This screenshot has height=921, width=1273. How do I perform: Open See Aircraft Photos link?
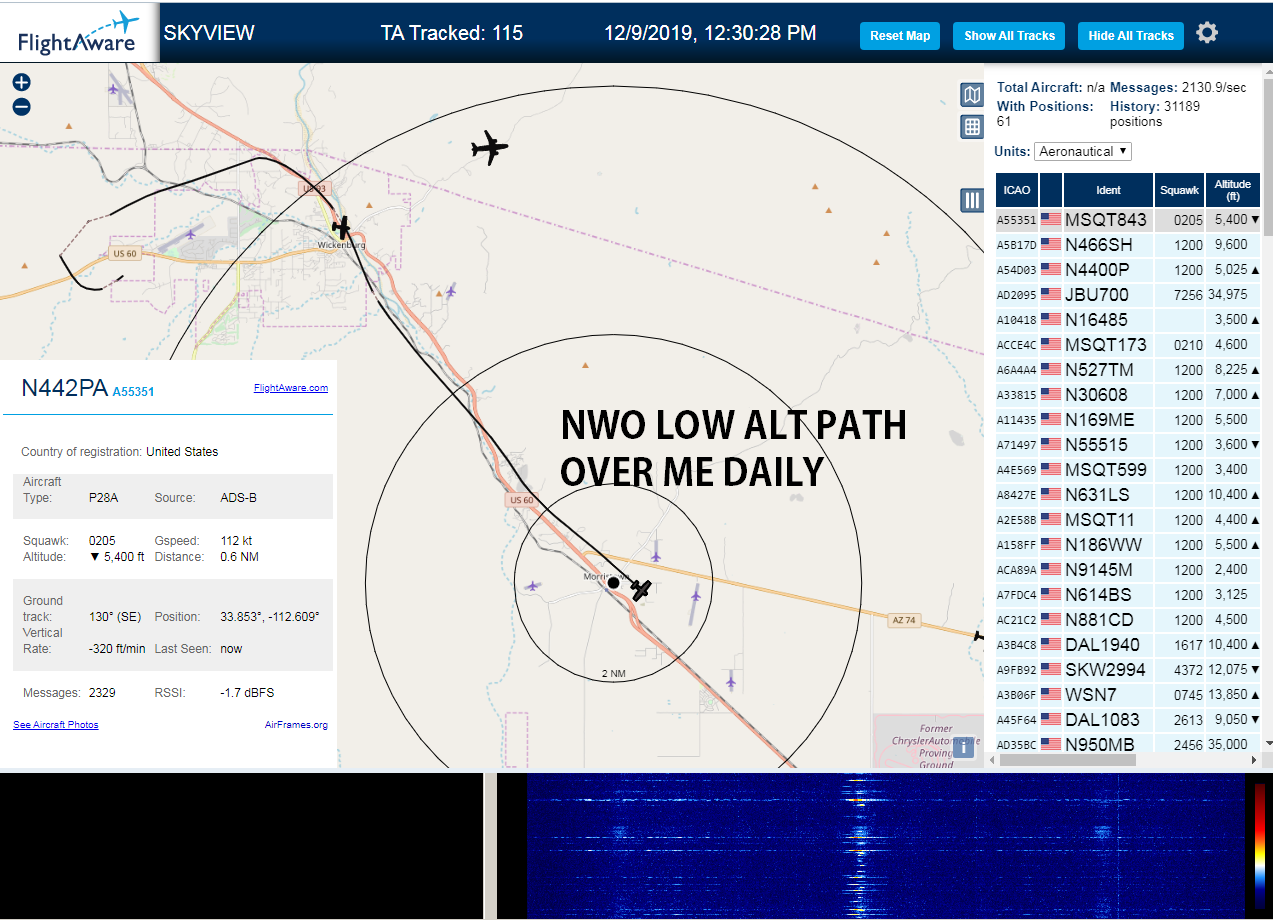click(56, 724)
